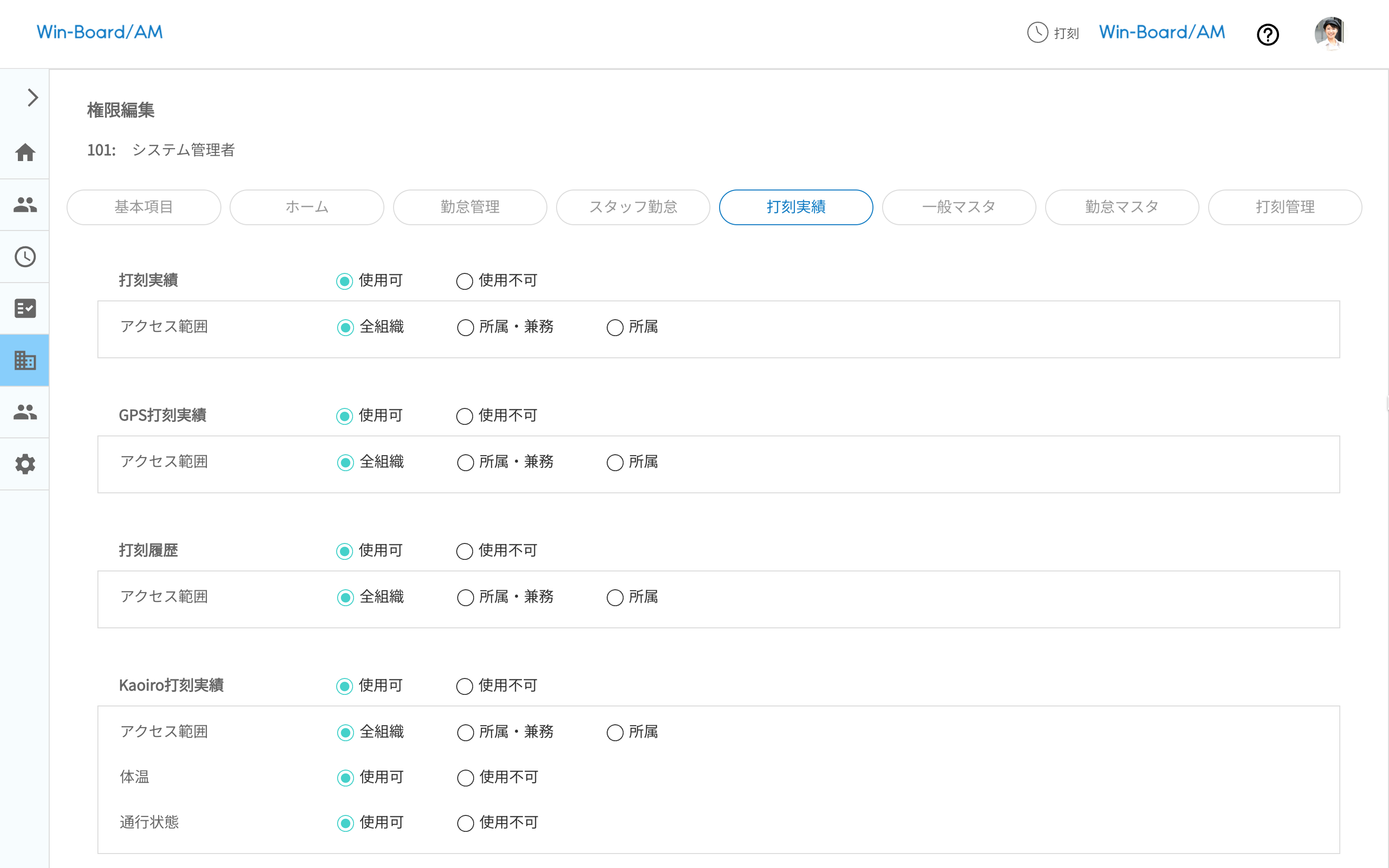
Task: Click the help question mark icon
Action: click(1267, 34)
